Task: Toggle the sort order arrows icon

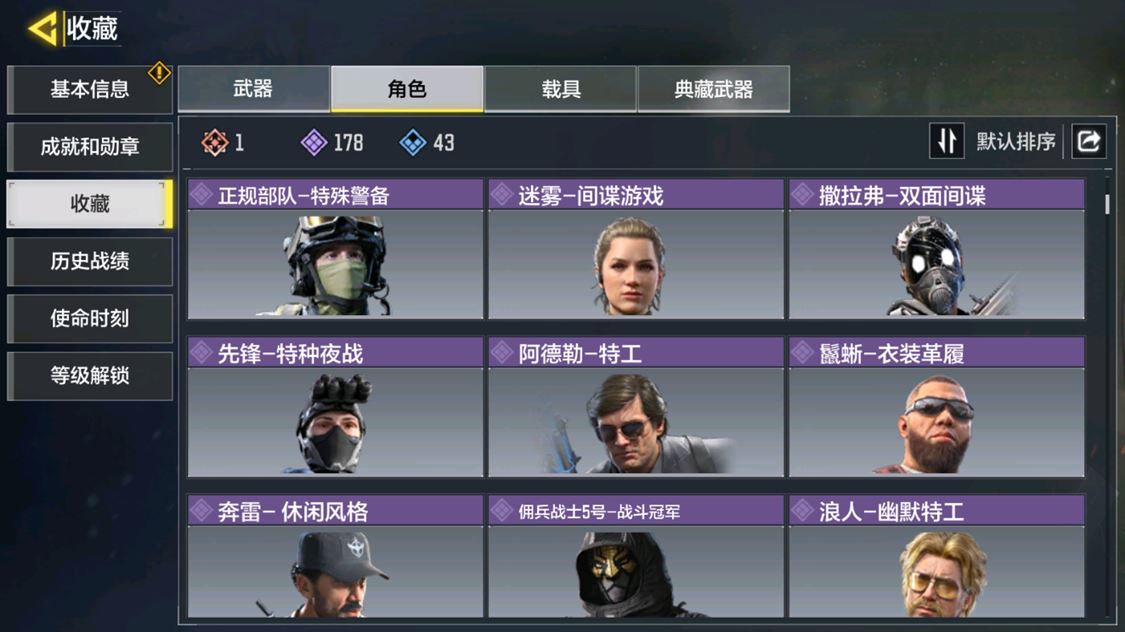Action: [946, 141]
